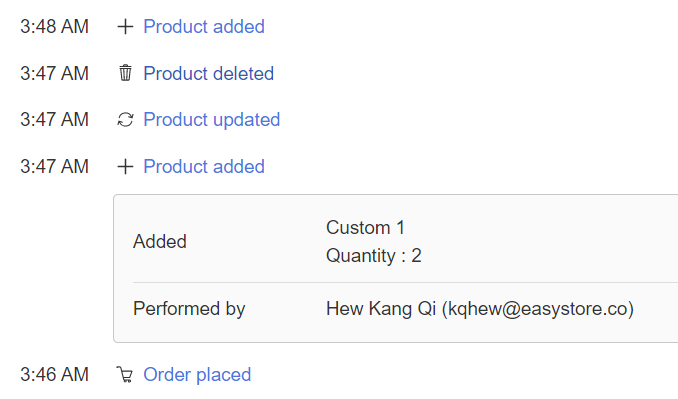Click the plus icon beside 3:48 AM entry

click(x=125, y=27)
